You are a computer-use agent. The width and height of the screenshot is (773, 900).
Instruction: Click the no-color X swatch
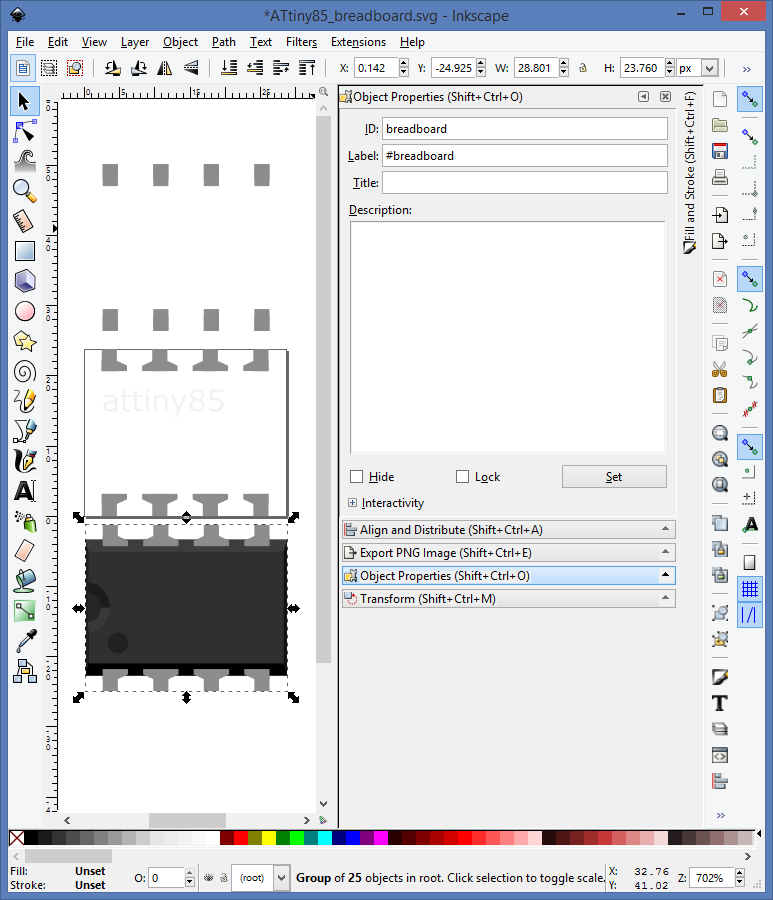point(17,838)
